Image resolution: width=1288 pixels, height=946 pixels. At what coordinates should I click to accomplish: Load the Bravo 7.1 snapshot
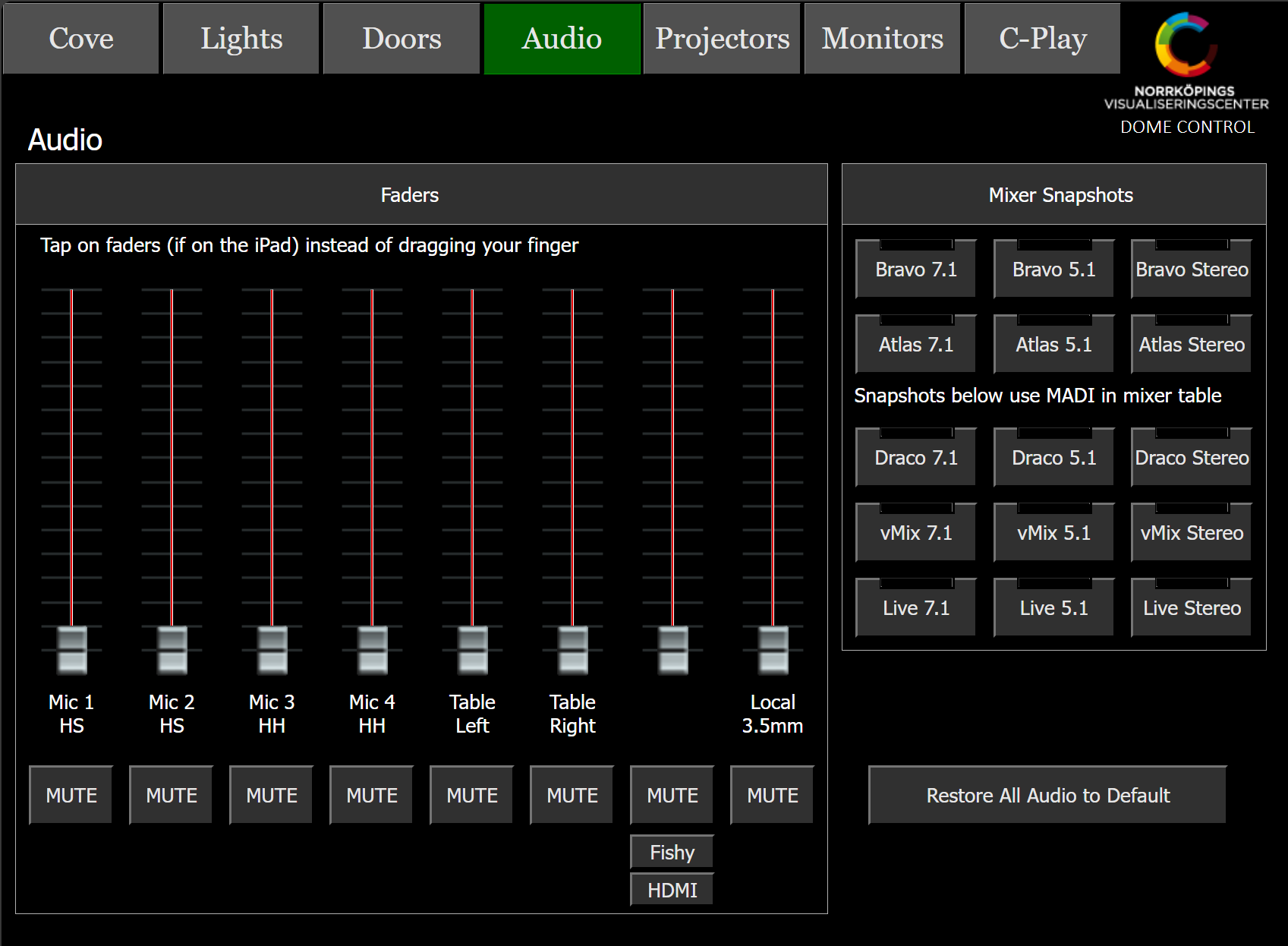(x=916, y=269)
